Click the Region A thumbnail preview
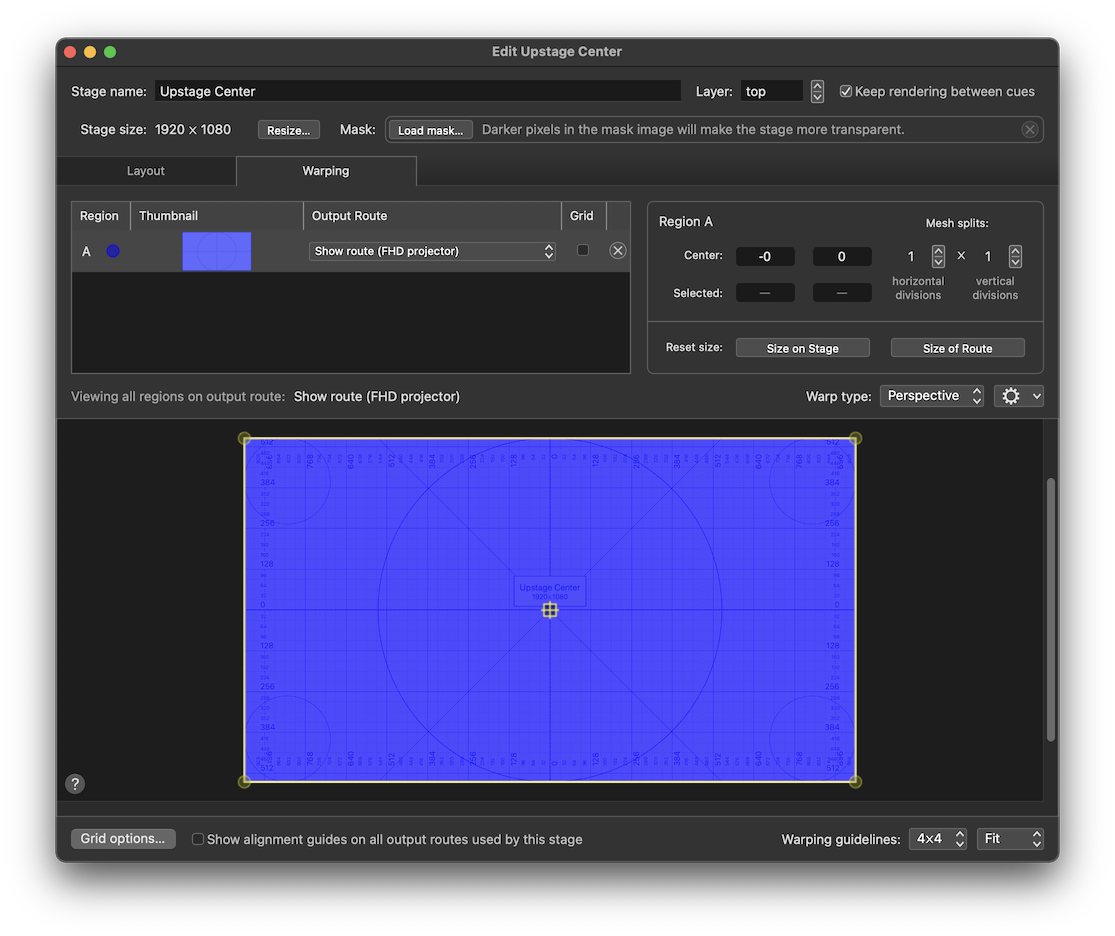This screenshot has width=1115, height=936. pyautogui.click(x=216, y=251)
